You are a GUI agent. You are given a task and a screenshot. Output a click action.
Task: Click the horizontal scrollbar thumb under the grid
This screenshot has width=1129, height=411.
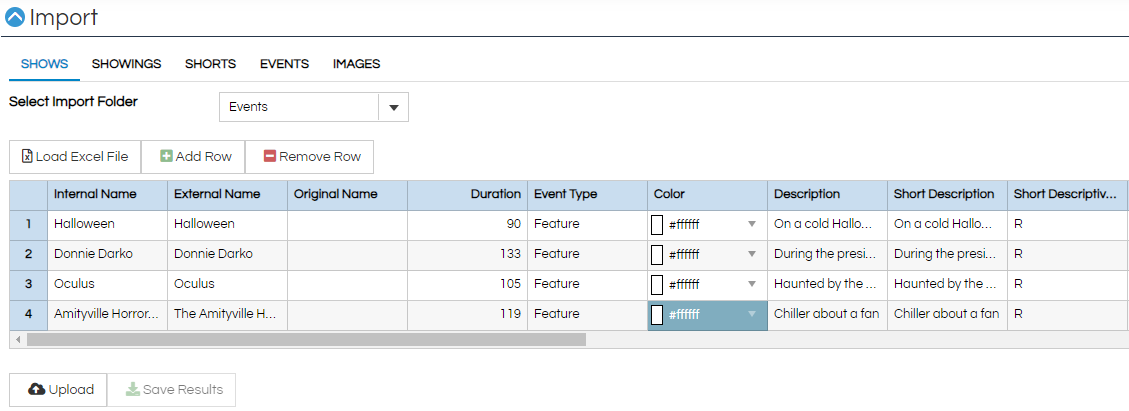(306, 339)
